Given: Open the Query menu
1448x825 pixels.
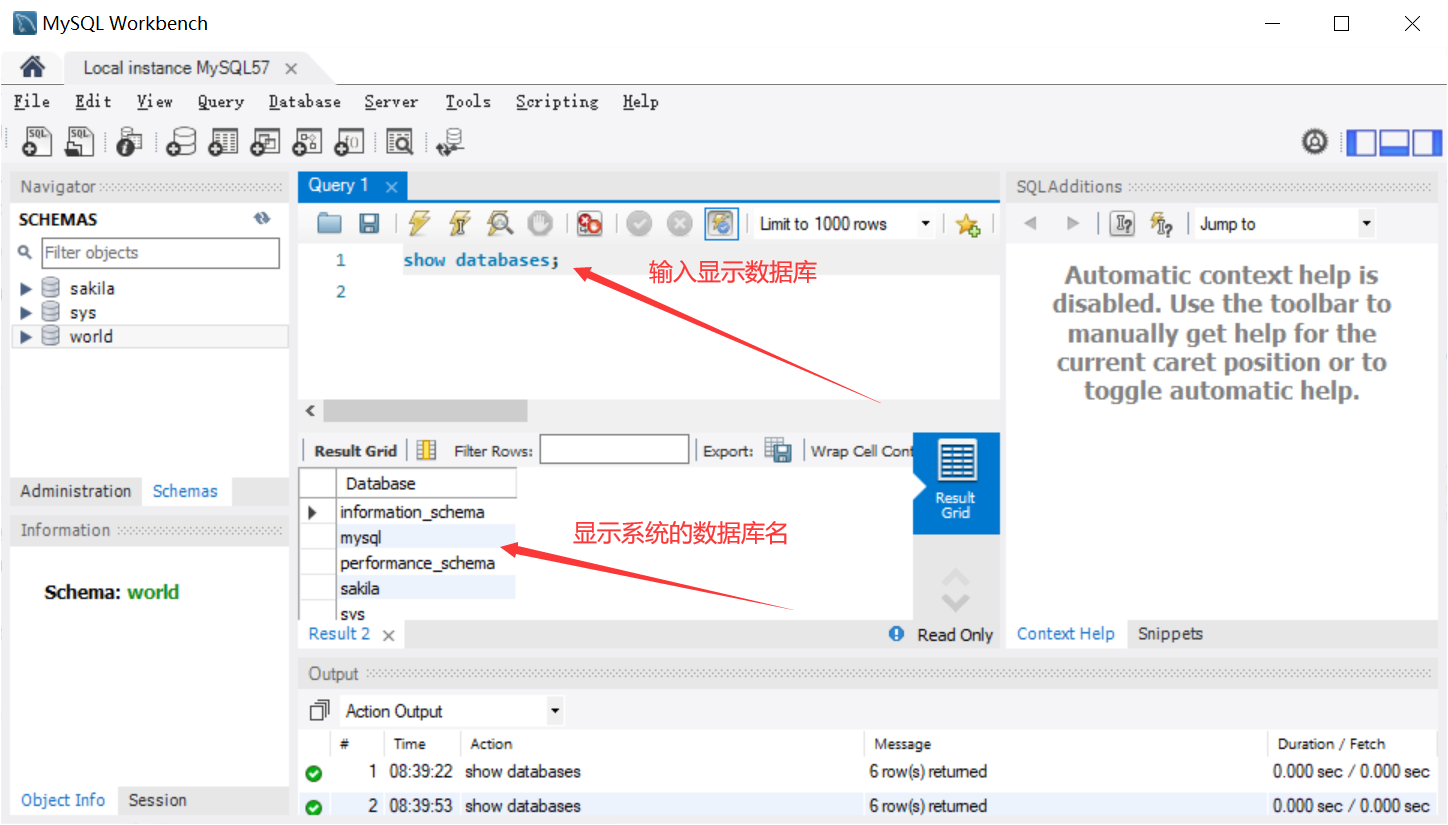Looking at the screenshot, I should 220,101.
